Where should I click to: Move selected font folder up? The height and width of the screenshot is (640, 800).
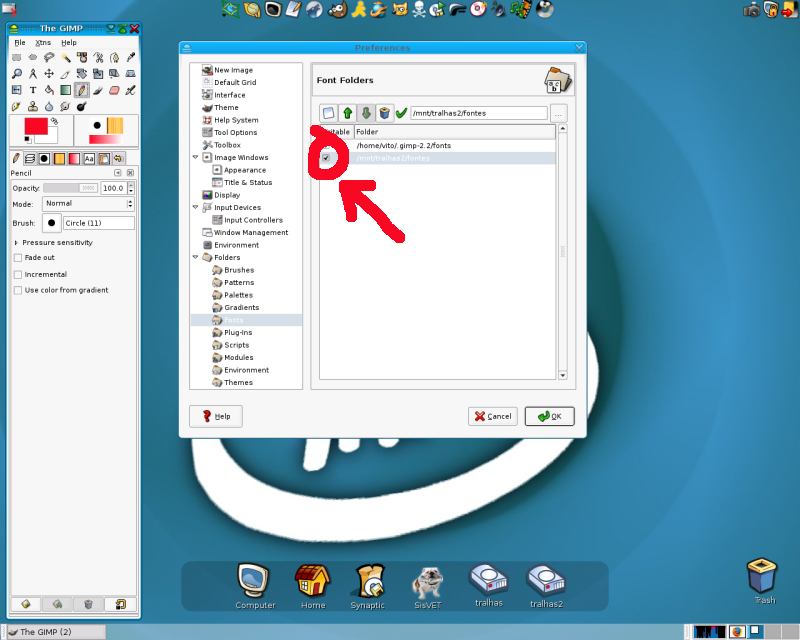(x=347, y=113)
